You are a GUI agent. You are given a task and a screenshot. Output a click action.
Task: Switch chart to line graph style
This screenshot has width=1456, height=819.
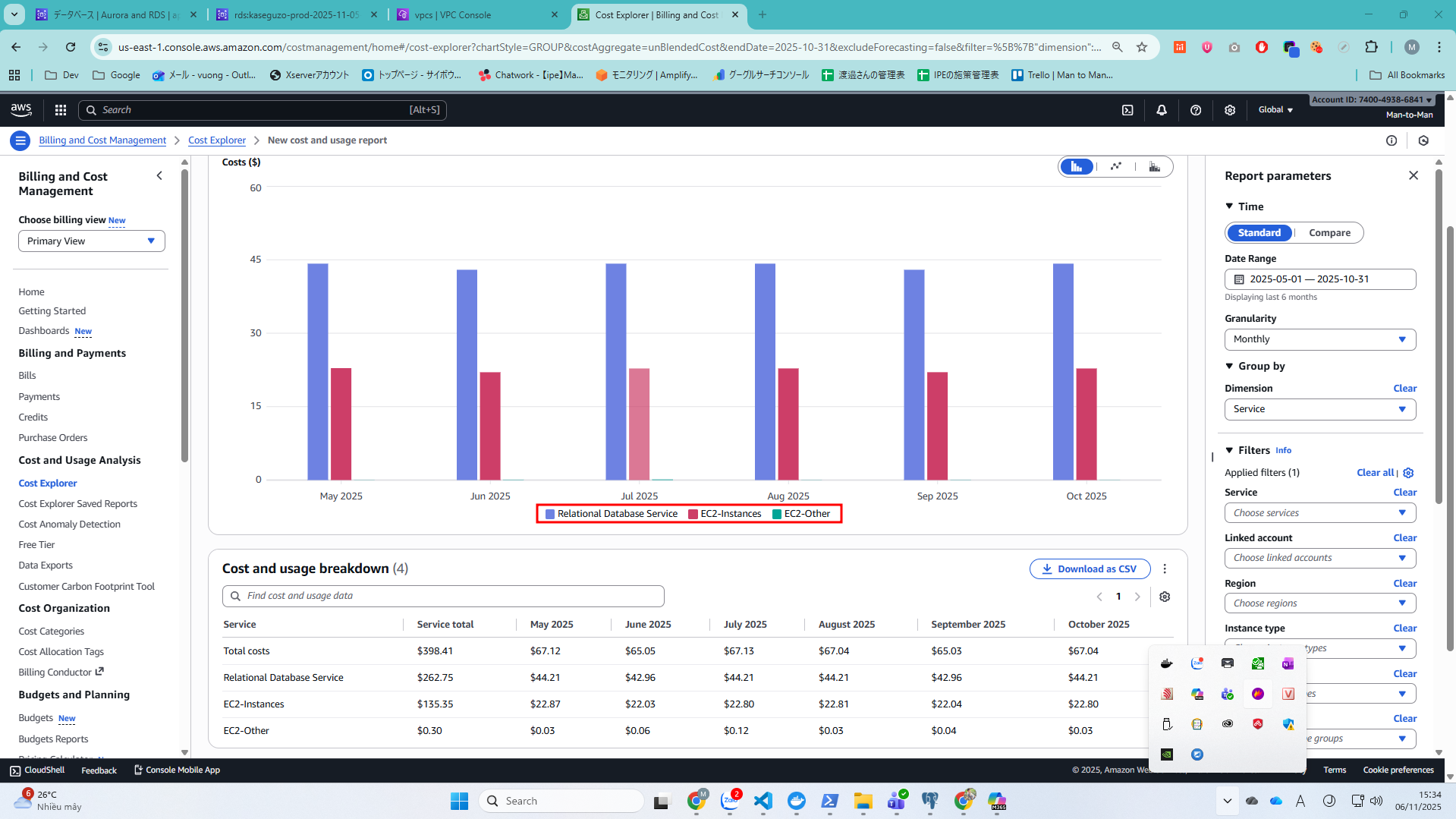coord(1115,167)
